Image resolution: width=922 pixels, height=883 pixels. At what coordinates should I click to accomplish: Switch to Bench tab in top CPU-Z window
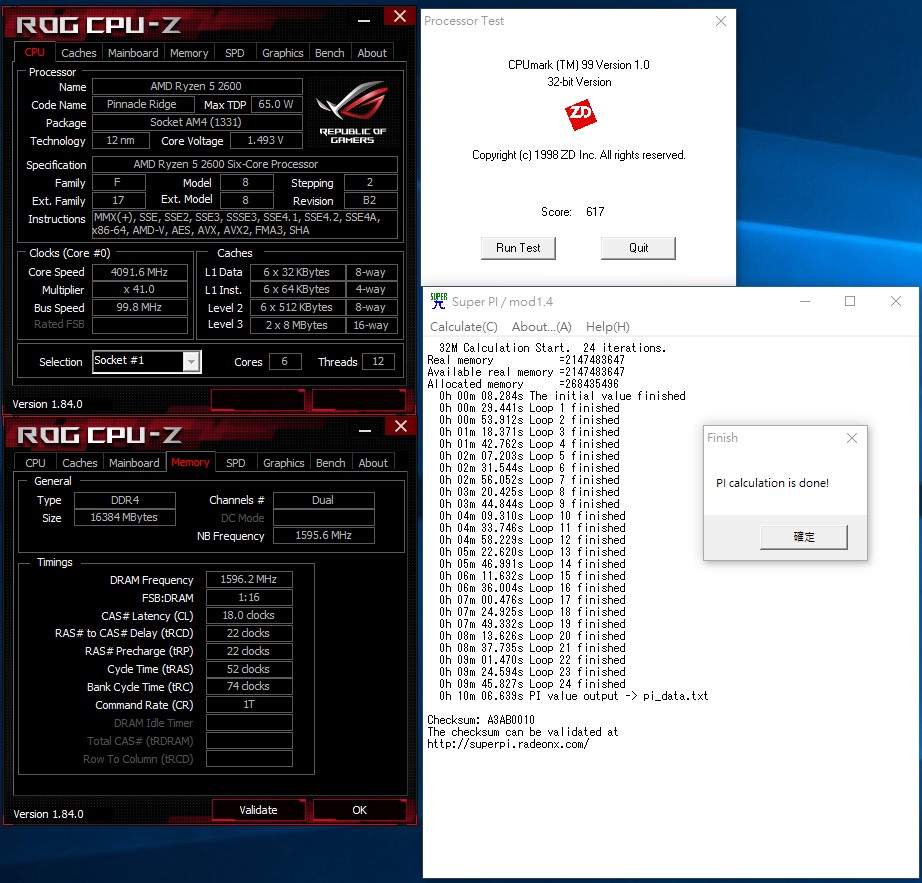click(x=329, y=53)
